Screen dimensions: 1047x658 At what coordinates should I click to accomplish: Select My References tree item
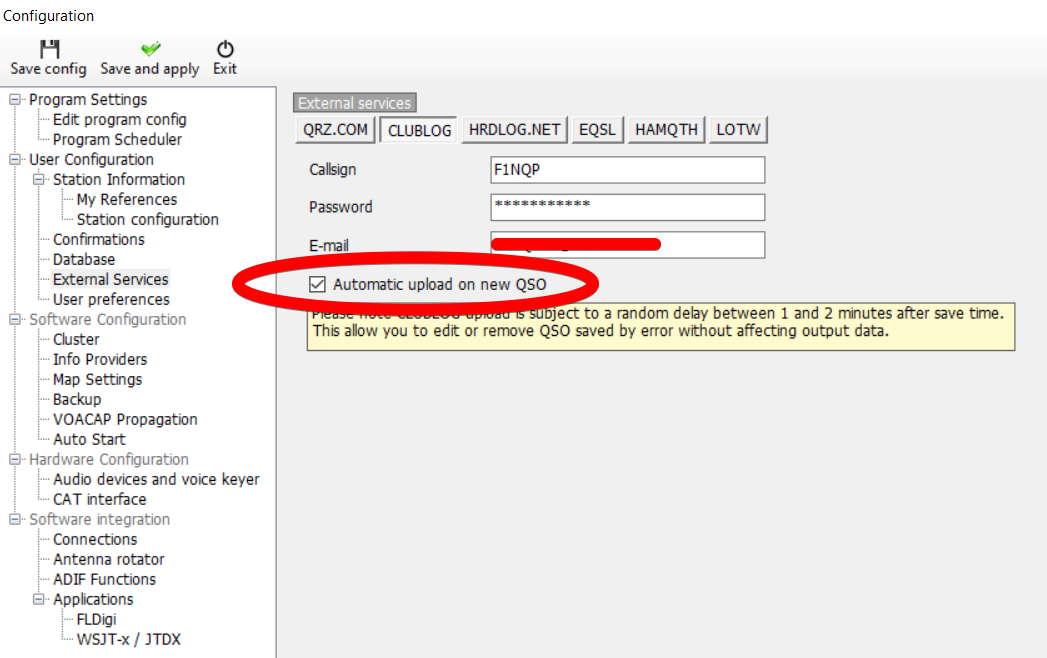coord(127,200)
